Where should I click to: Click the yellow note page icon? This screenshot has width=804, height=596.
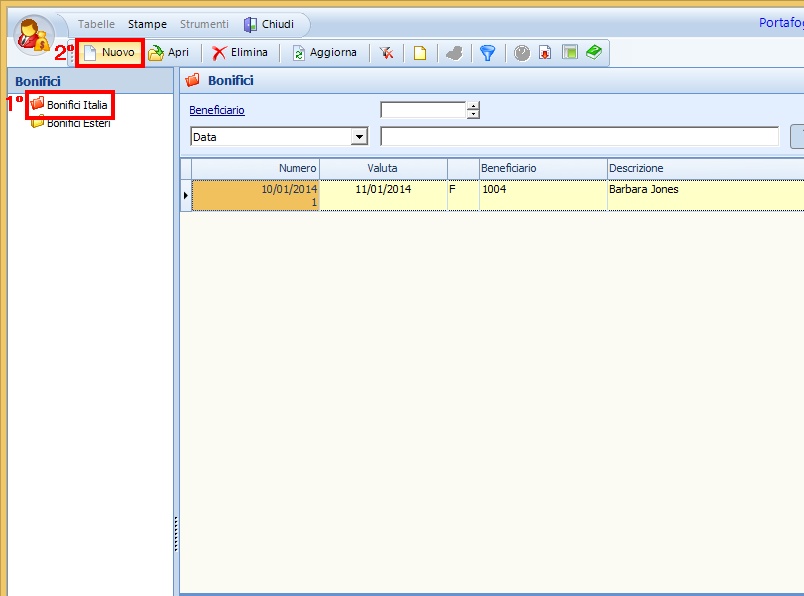pos(420,53)
